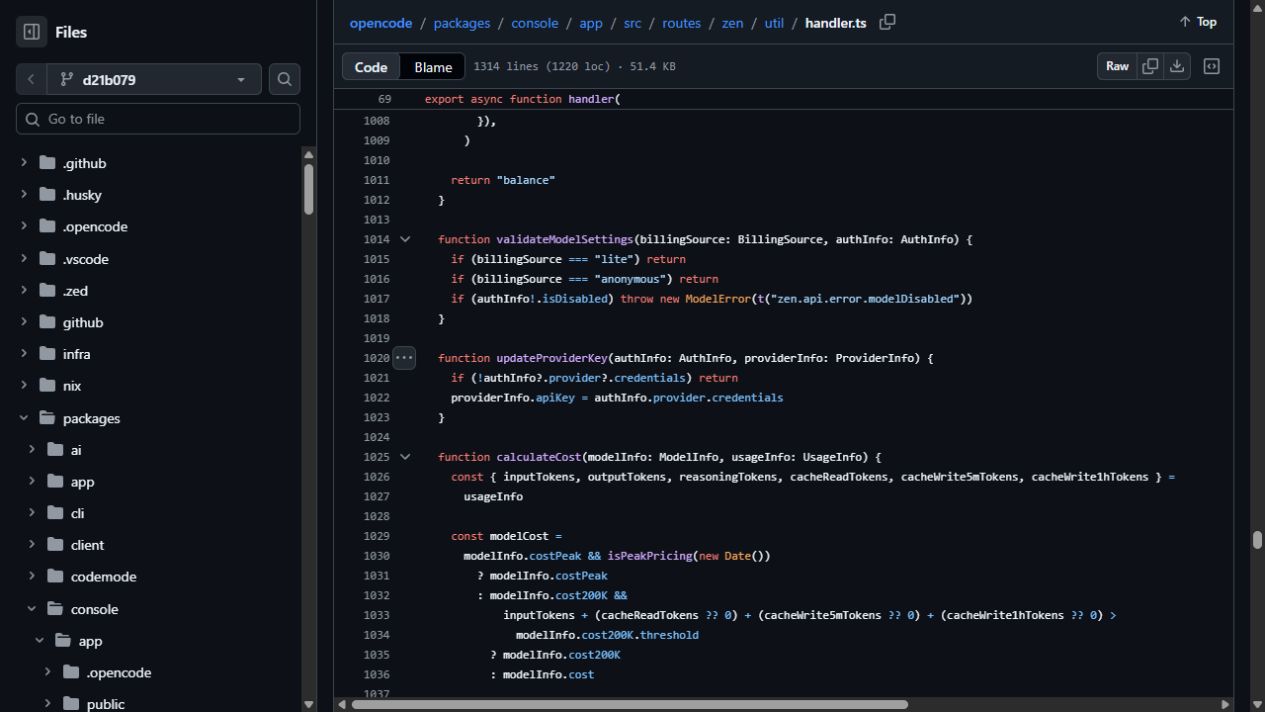
Task: Collapse the console folder chevron
Action: coord(32,609)
